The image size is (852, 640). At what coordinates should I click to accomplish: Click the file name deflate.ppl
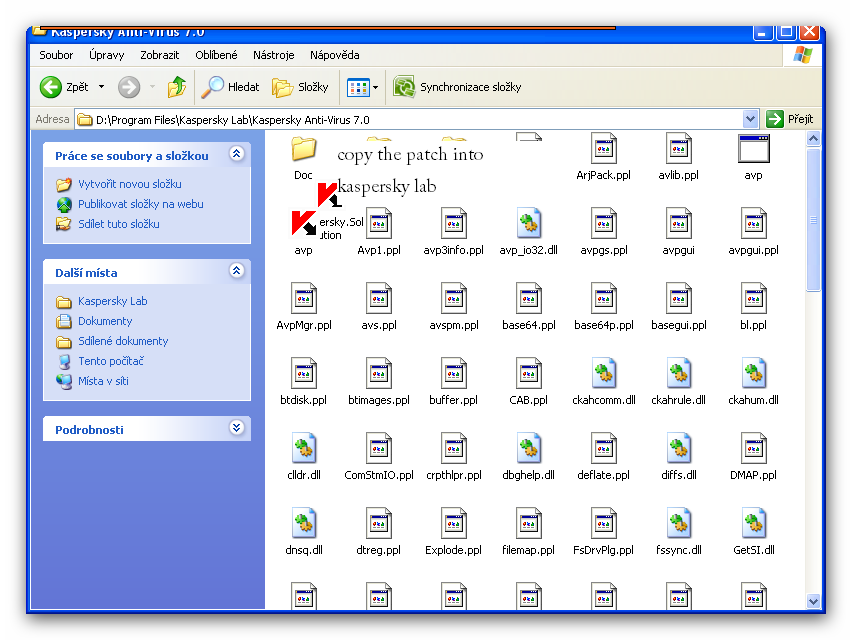point(604,475)
